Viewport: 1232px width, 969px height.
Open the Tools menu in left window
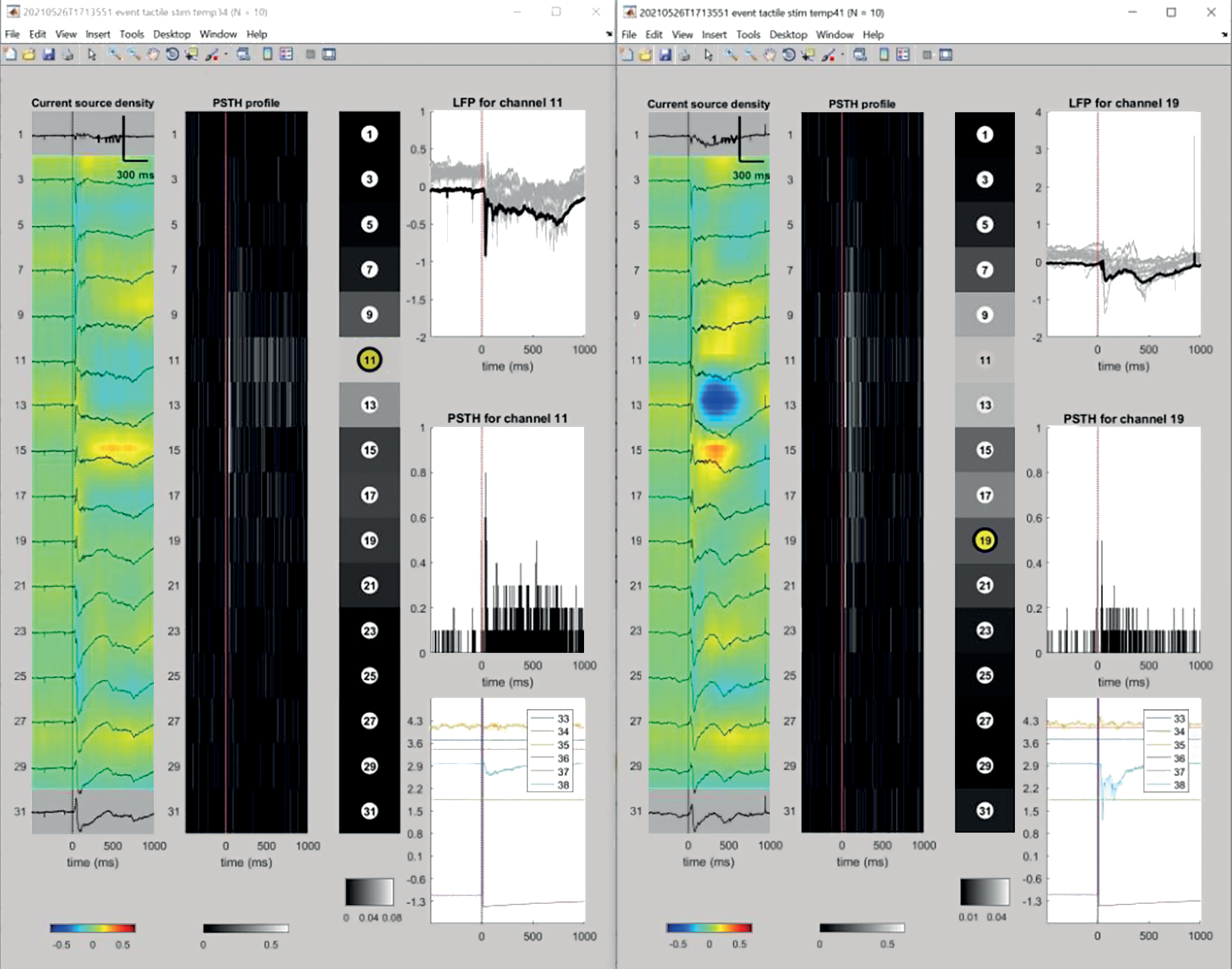coord(131,34)
